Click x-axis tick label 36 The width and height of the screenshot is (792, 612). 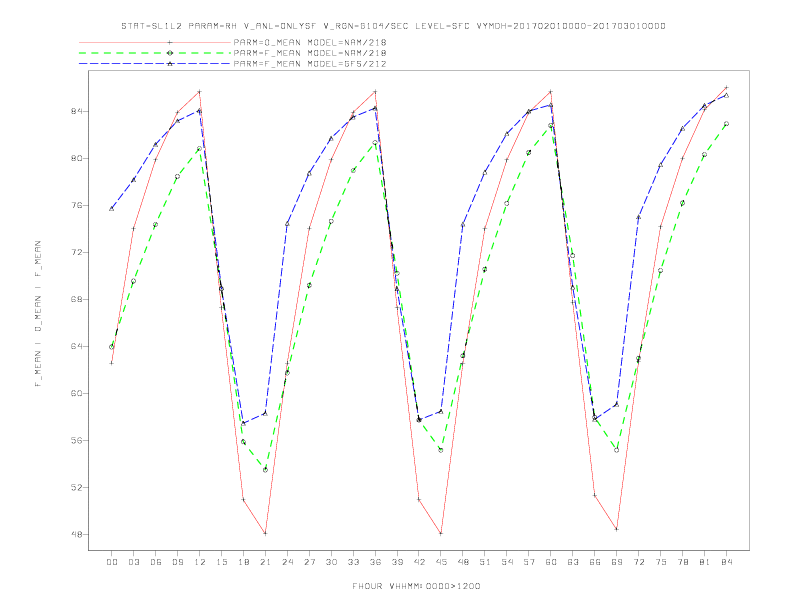[x=375, y=562]
